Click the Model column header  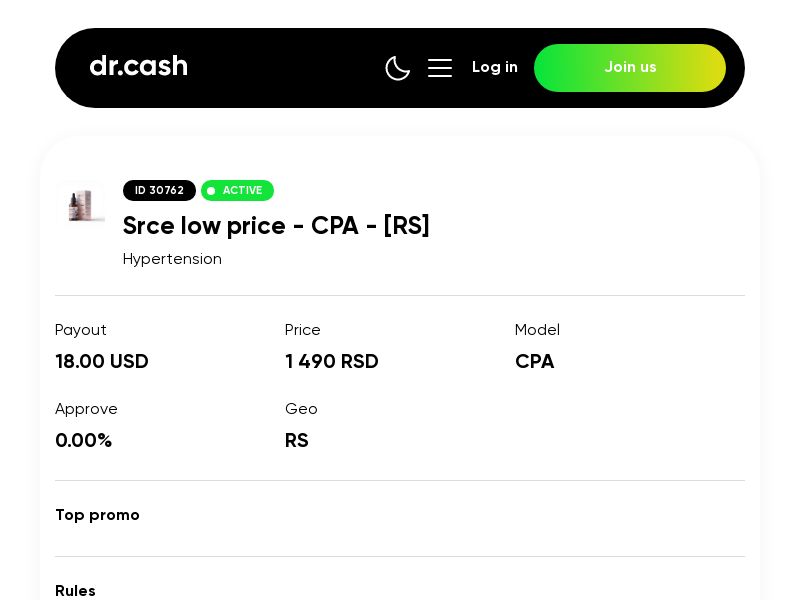click(x=537, y=330)
